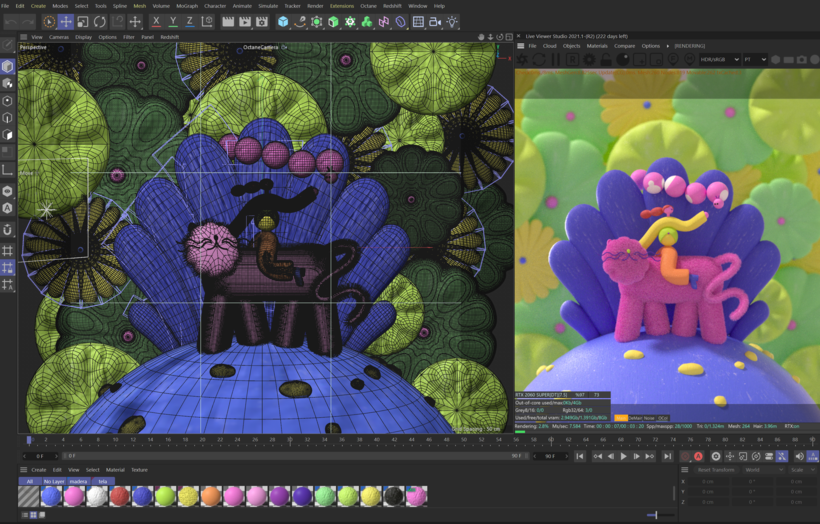Open the World coordinate dropdown
Viewport: 820px width, 524px height.
765,470
